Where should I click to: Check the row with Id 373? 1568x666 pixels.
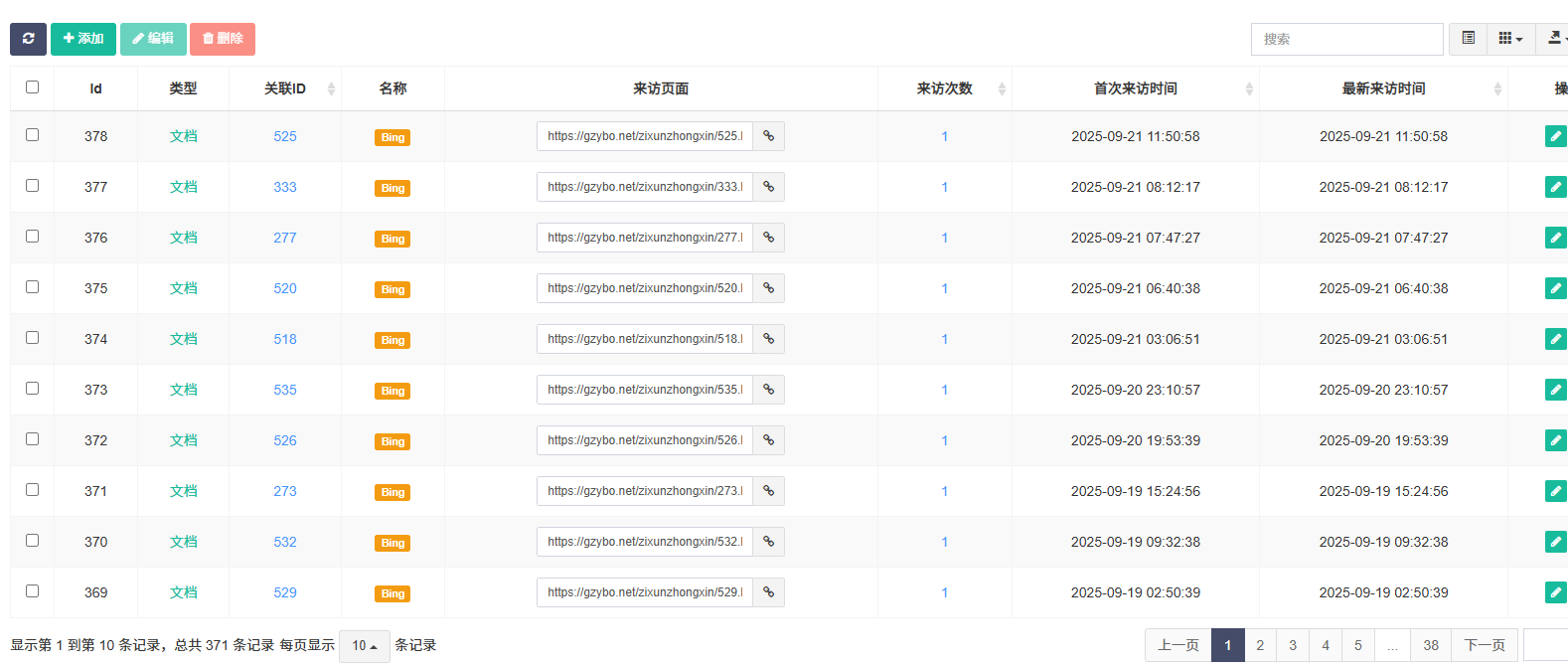click(x=32, y=389)
